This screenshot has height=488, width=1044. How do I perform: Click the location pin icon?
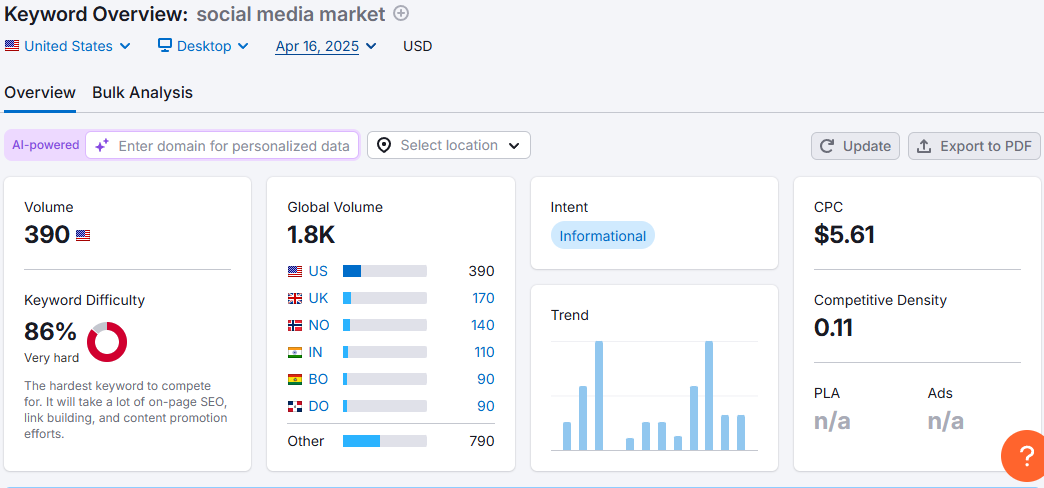tap(384, 145)
